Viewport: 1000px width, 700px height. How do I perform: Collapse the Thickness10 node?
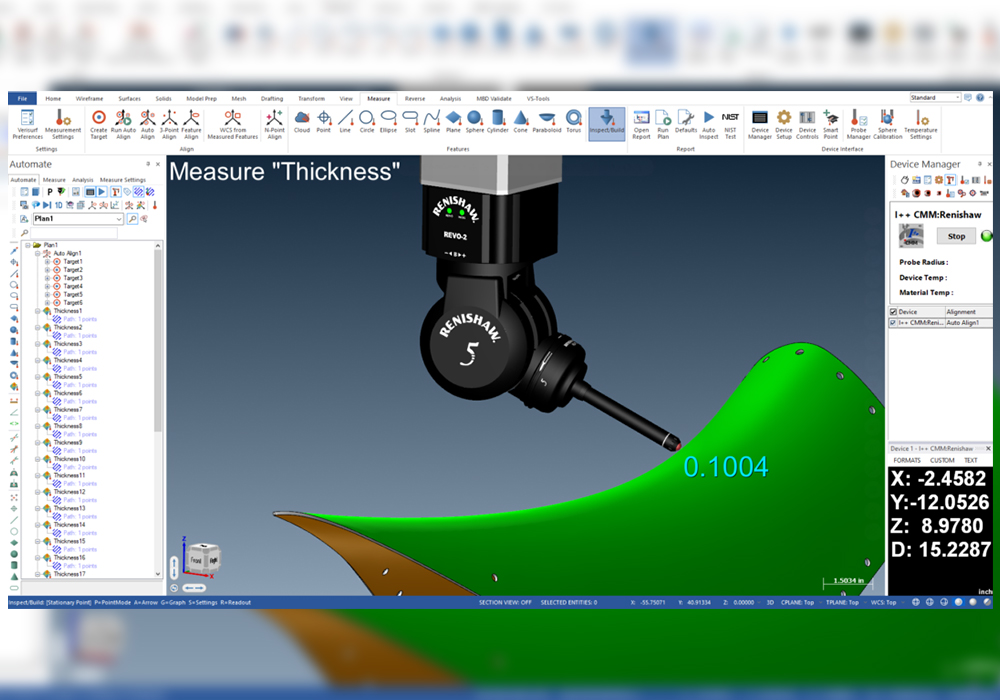click(x=38, y=459)
